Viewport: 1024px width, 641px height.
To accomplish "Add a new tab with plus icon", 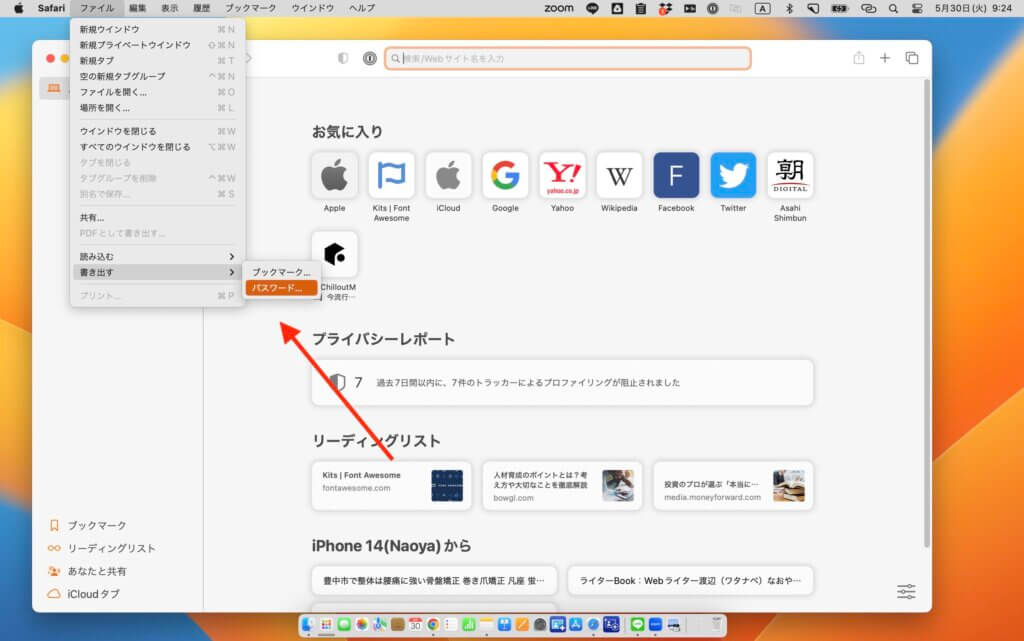I will point(884,58).
